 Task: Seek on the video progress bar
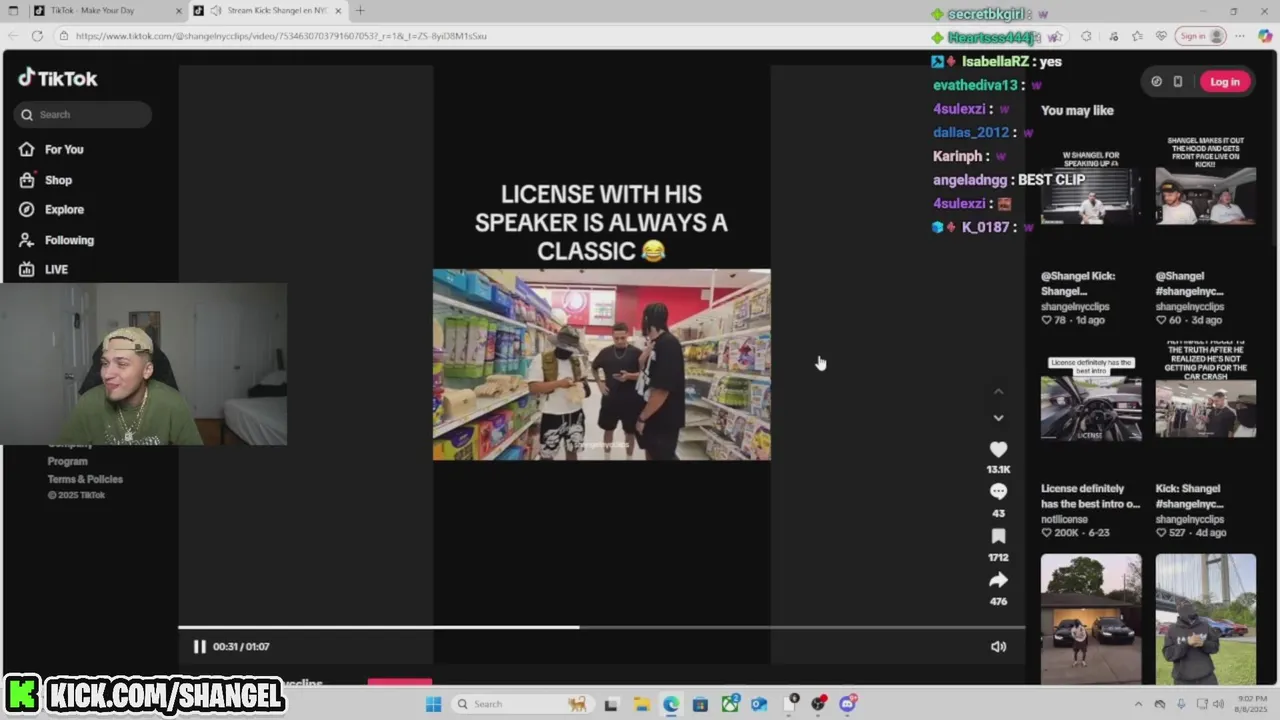[x=601, y=627]
